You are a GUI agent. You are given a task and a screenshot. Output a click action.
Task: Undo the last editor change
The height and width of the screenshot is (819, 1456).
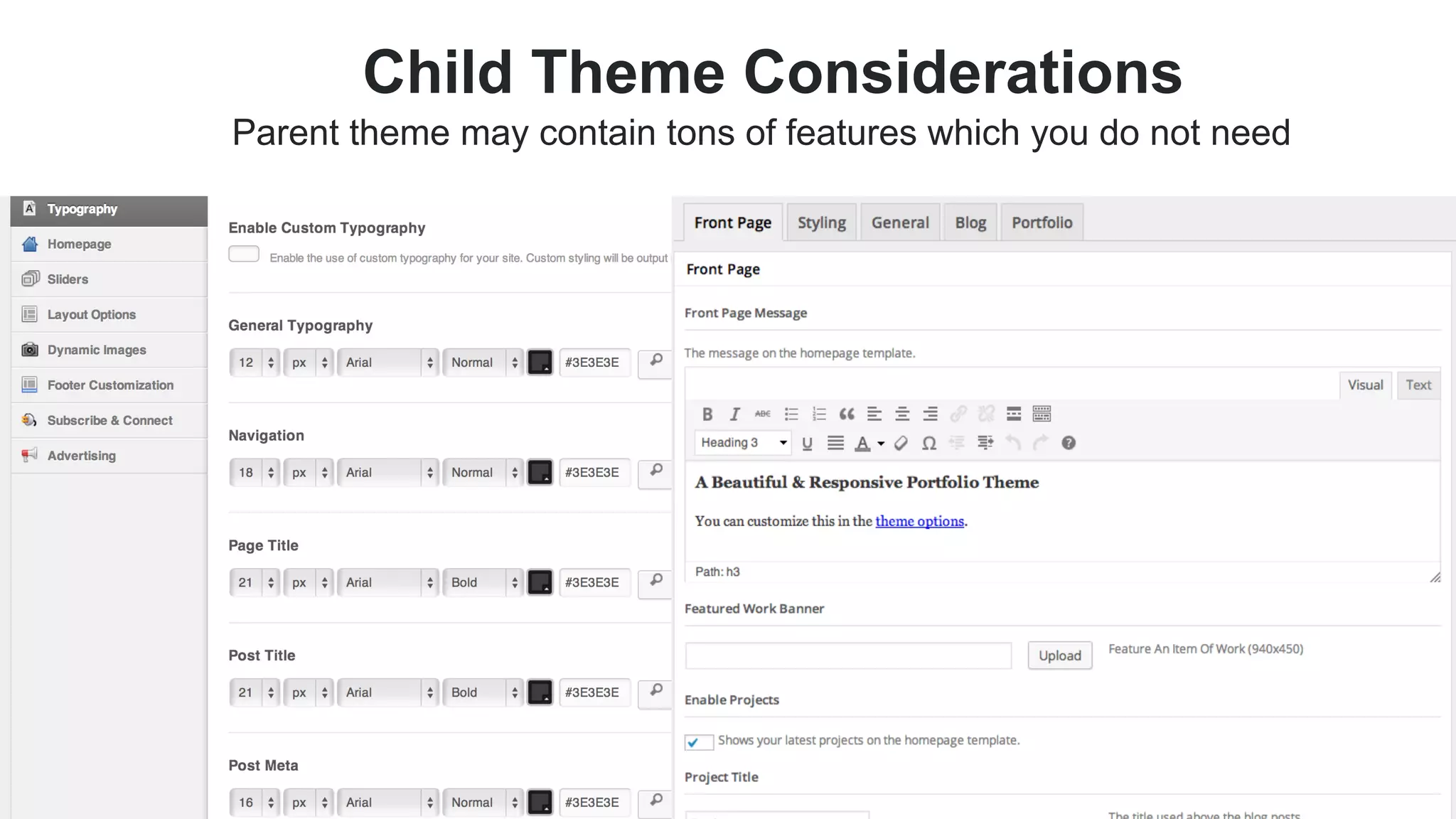(x=1013, y=444)
